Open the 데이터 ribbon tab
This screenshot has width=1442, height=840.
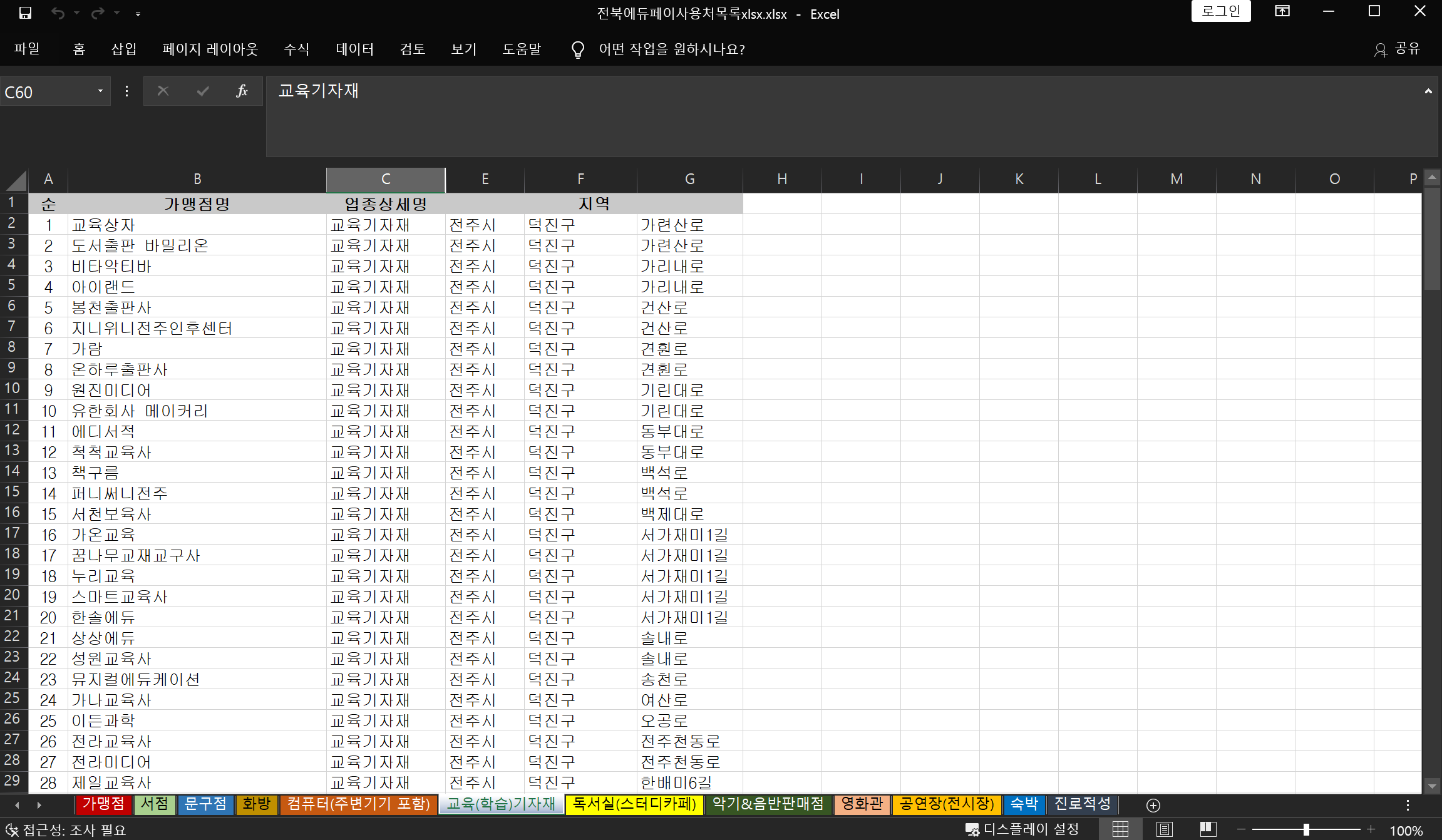[x=354, y=49]
